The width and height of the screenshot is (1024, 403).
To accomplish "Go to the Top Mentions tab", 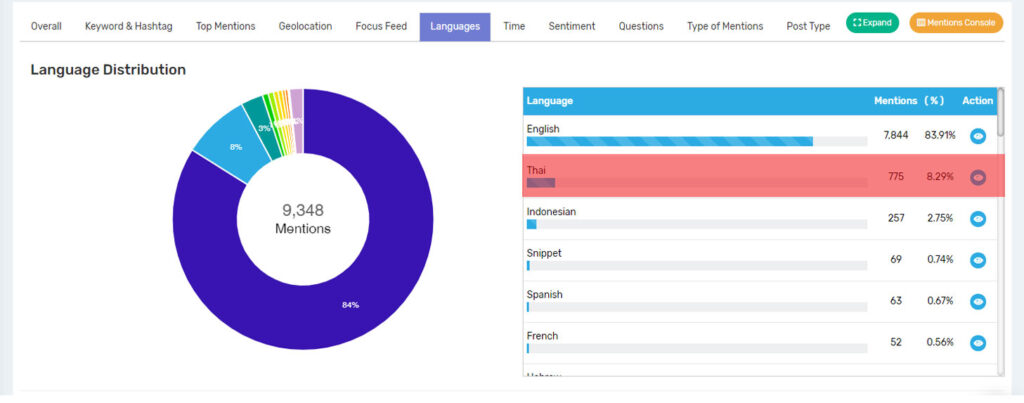I will coord(225,26).
